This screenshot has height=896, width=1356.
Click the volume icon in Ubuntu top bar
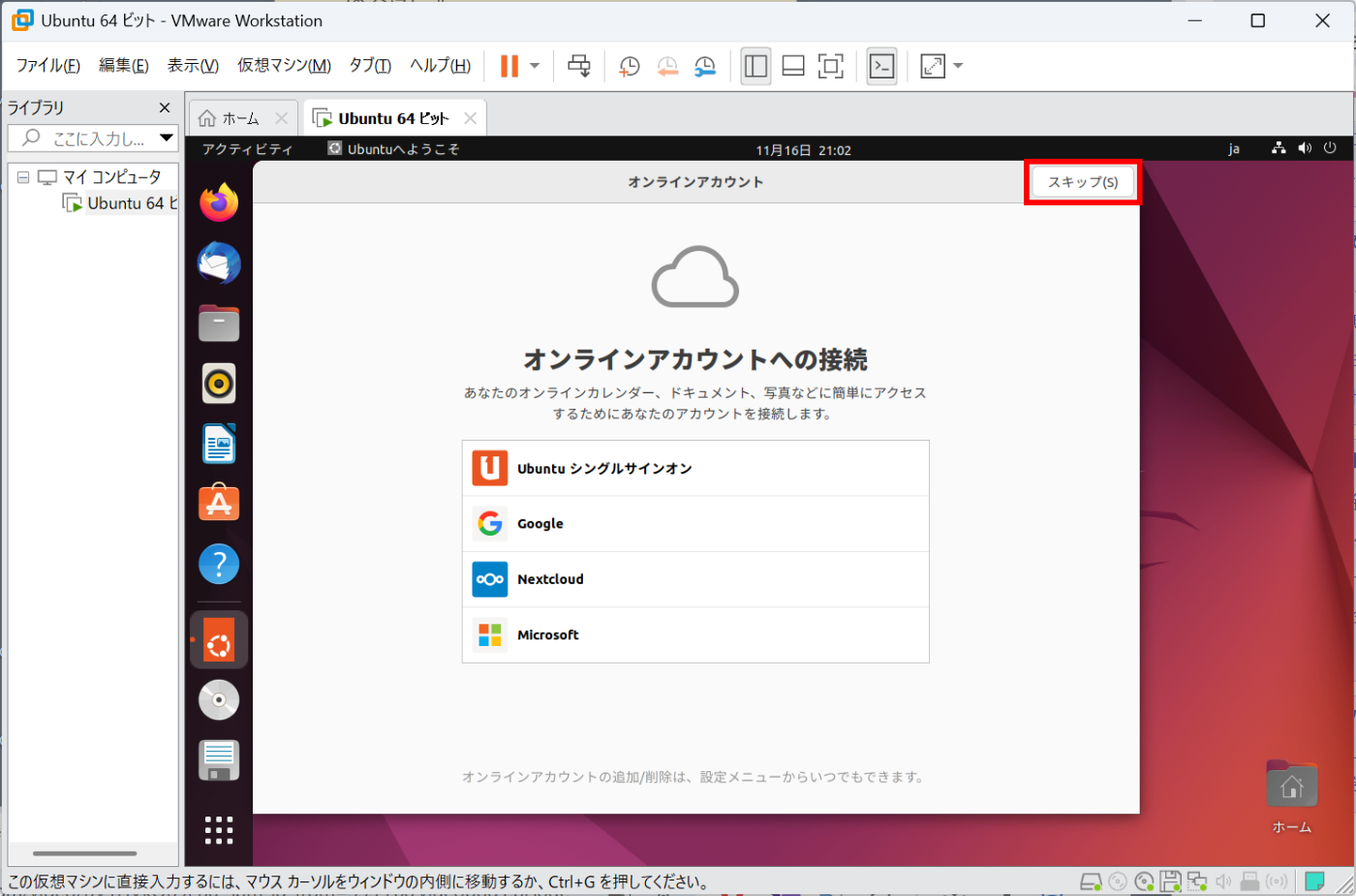pos(1305,148)
